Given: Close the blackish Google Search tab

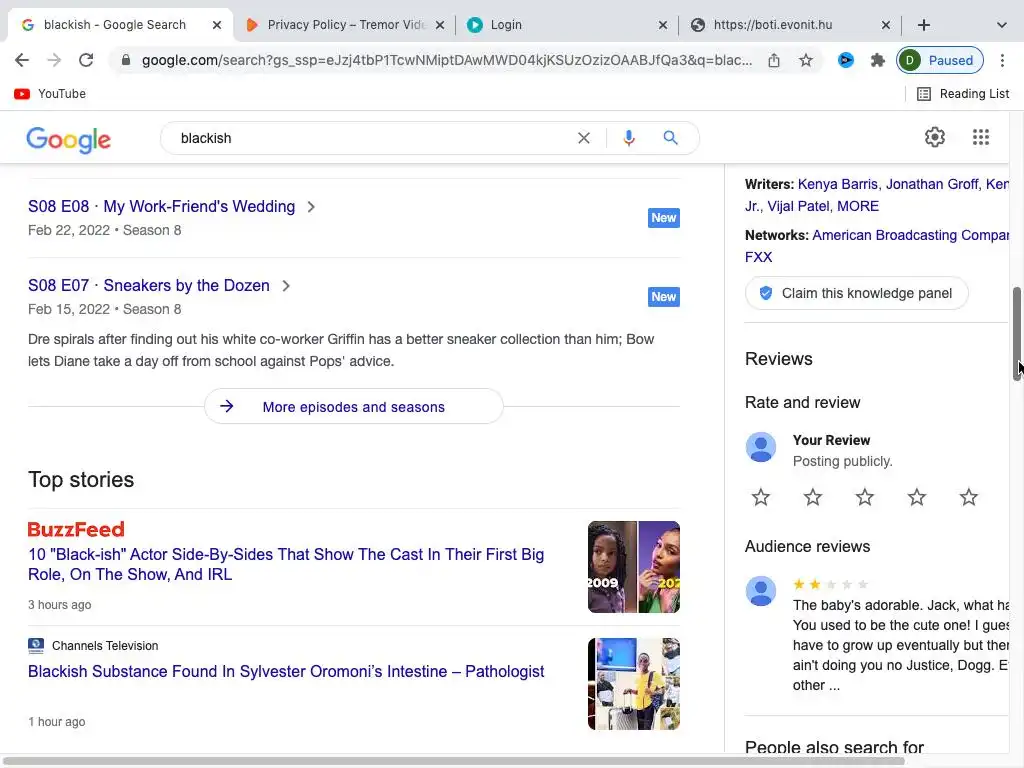Looking at the screenshot, I should (217, 25).
